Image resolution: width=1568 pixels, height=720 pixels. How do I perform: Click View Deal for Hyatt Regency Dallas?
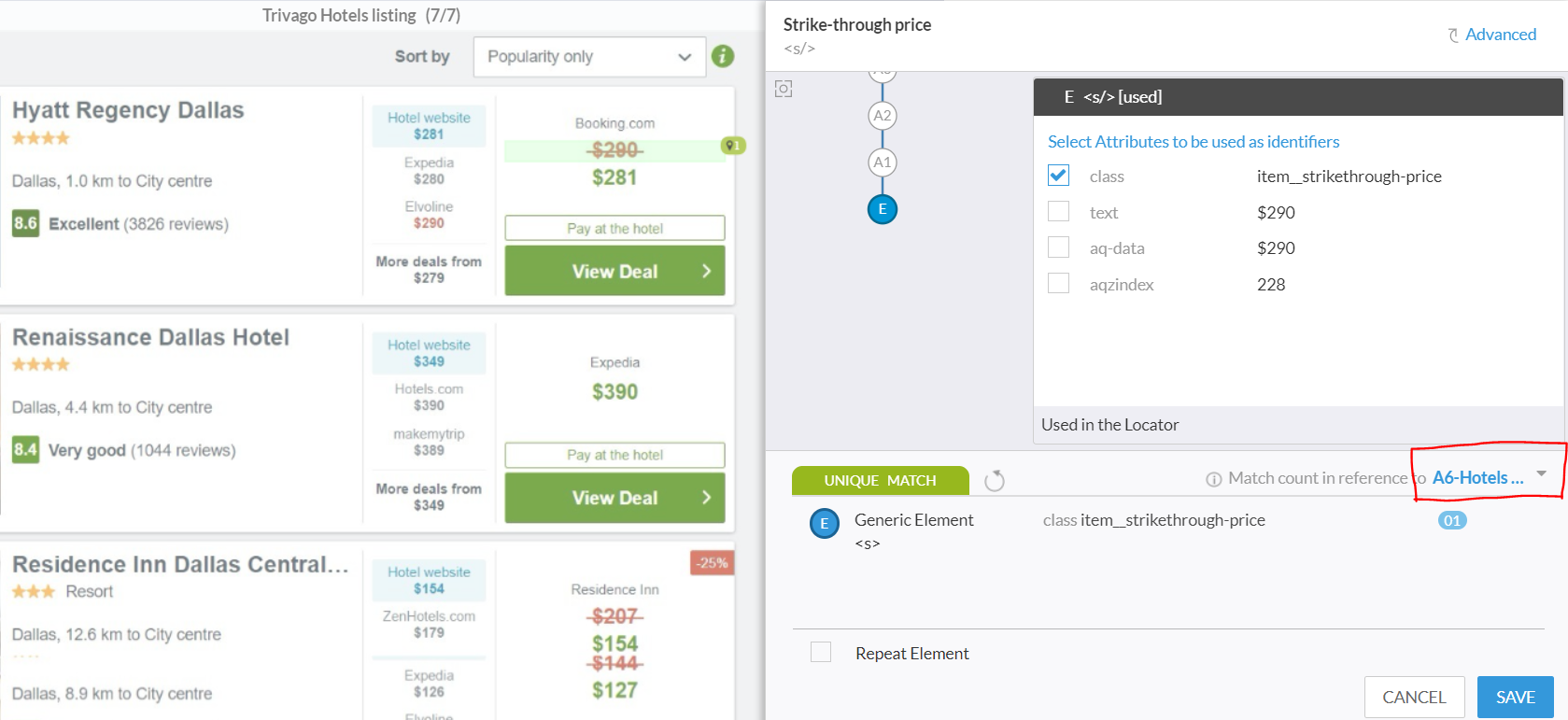pos(614,271)
